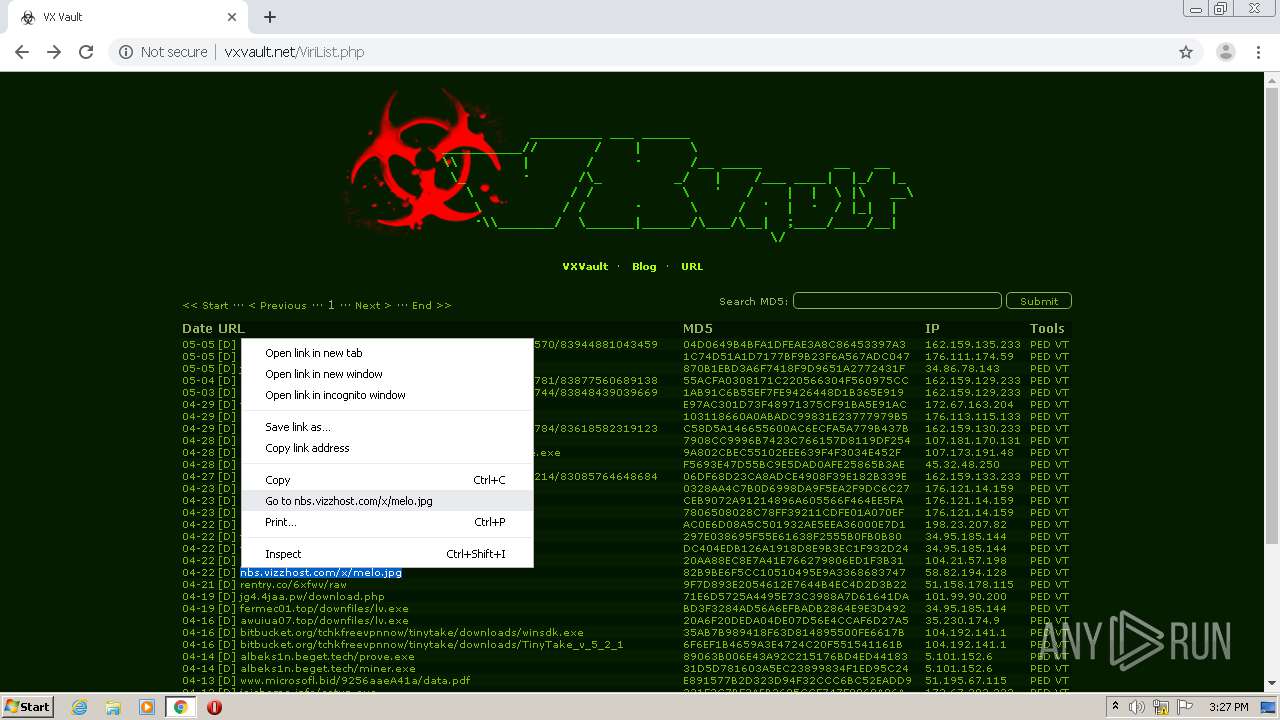Close the VX Vault tab
1280x720 pixels.
[x=232, y=17]
